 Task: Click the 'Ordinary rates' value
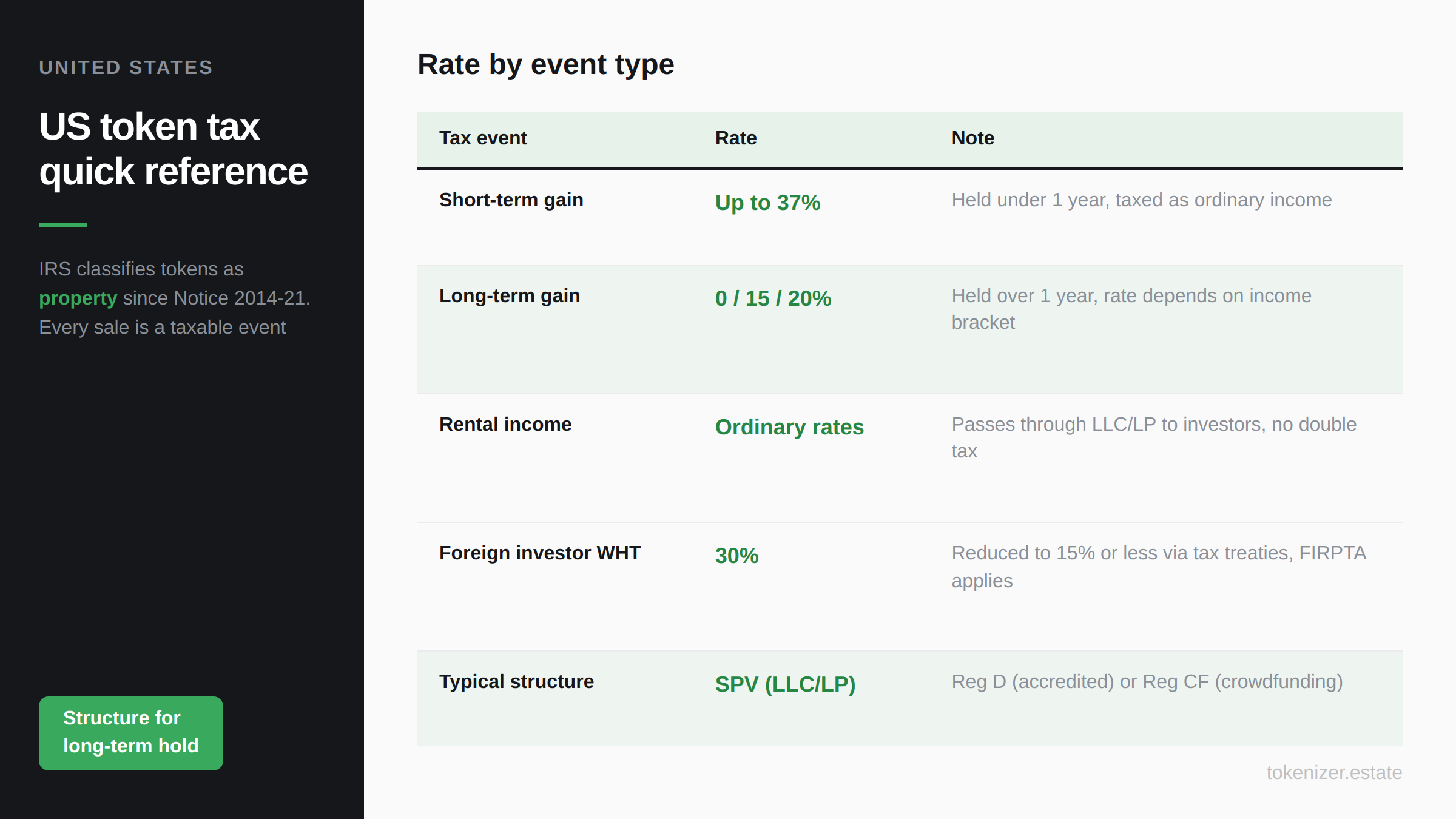point(789,427)
